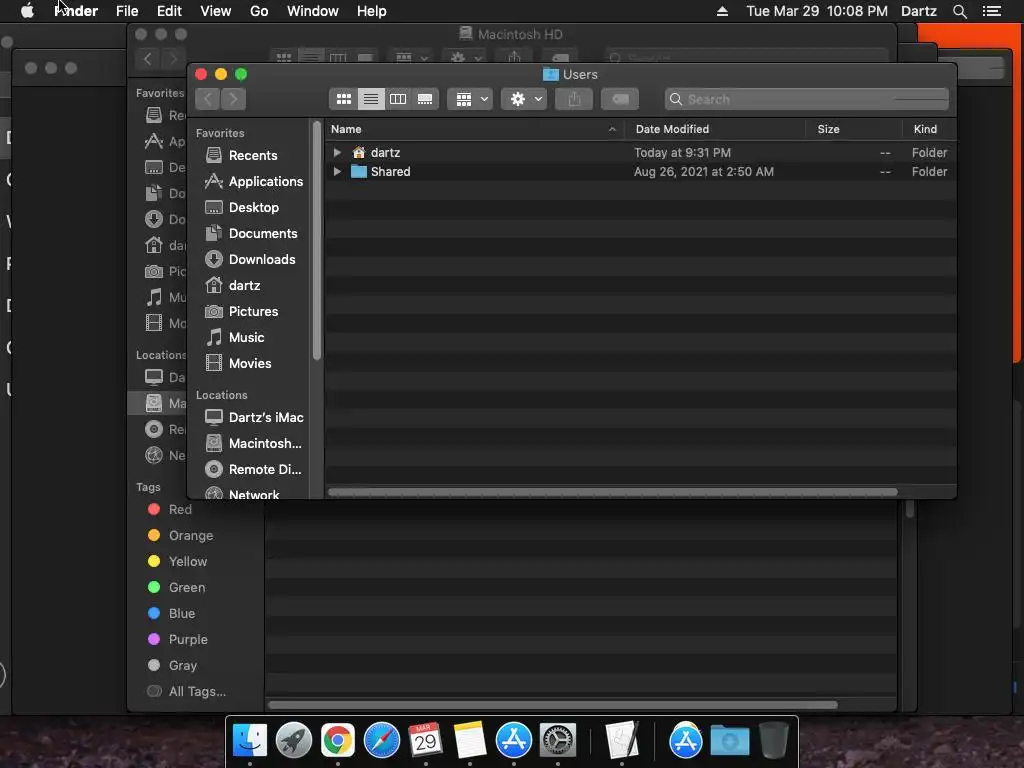The image size is (1024, 768).
Task: Expand the Shared folder disclosure triangle
Action: (337, 172)
